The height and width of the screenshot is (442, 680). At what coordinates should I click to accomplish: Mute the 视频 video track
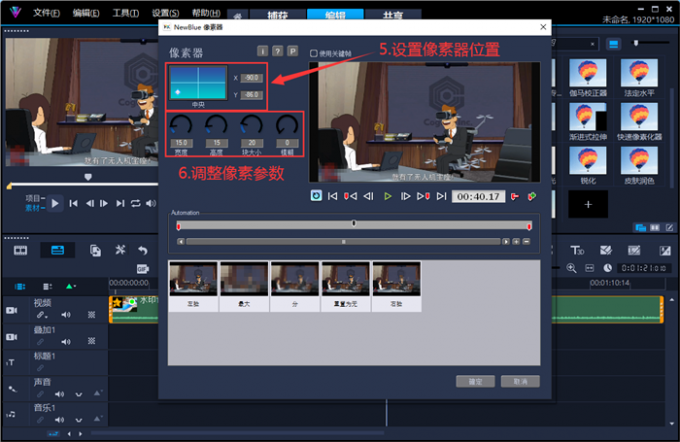tap(66, 315)
